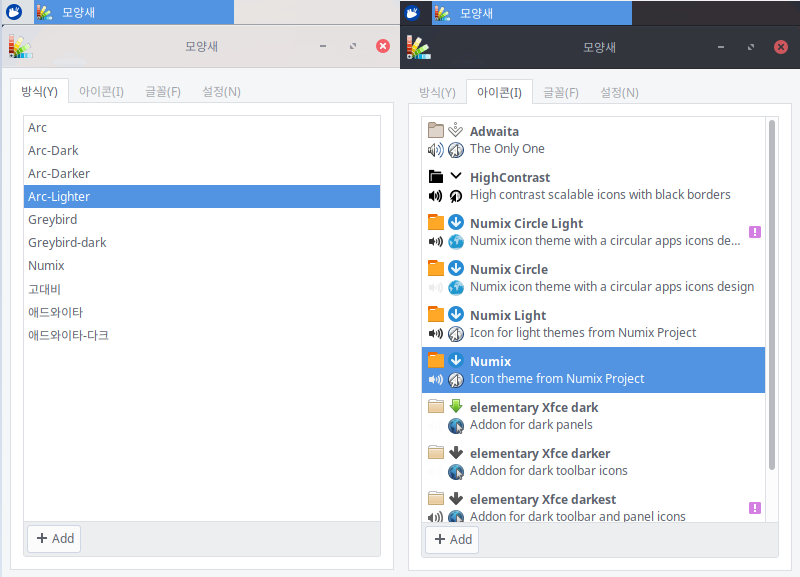The width and height of the screenshot is (800, 577).
Task: Select the Greybird-dark theme
Action: [202, 242]
